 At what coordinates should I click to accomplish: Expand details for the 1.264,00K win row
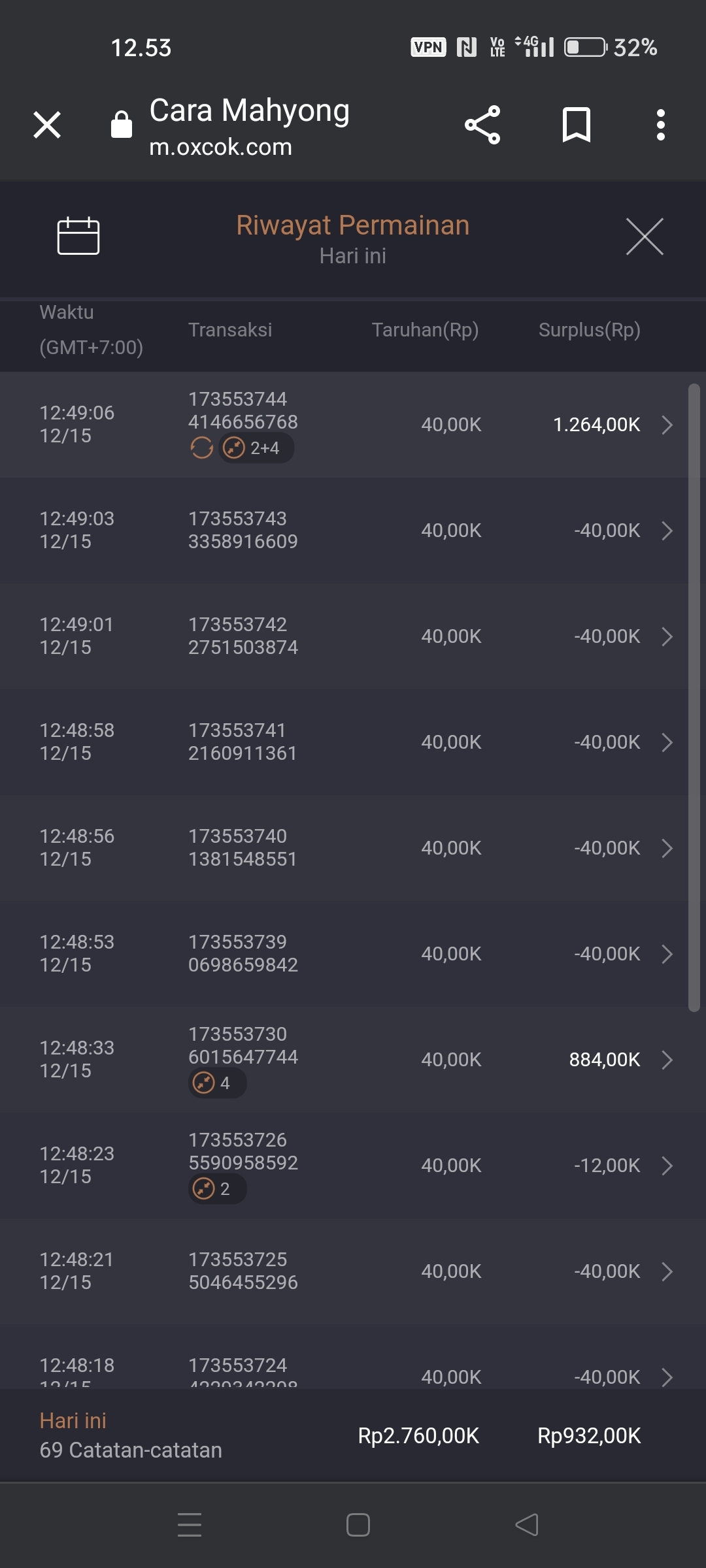point(667,425)
